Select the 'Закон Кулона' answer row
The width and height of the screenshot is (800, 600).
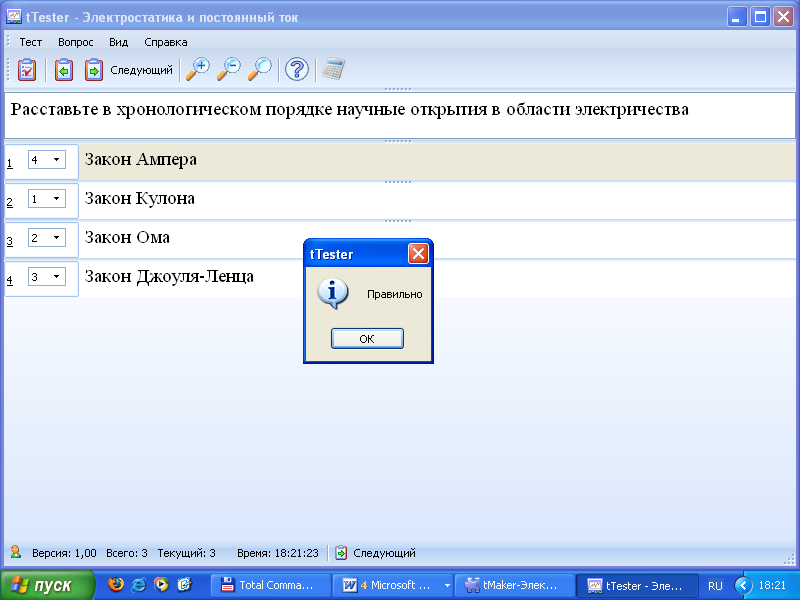(437, 201)
